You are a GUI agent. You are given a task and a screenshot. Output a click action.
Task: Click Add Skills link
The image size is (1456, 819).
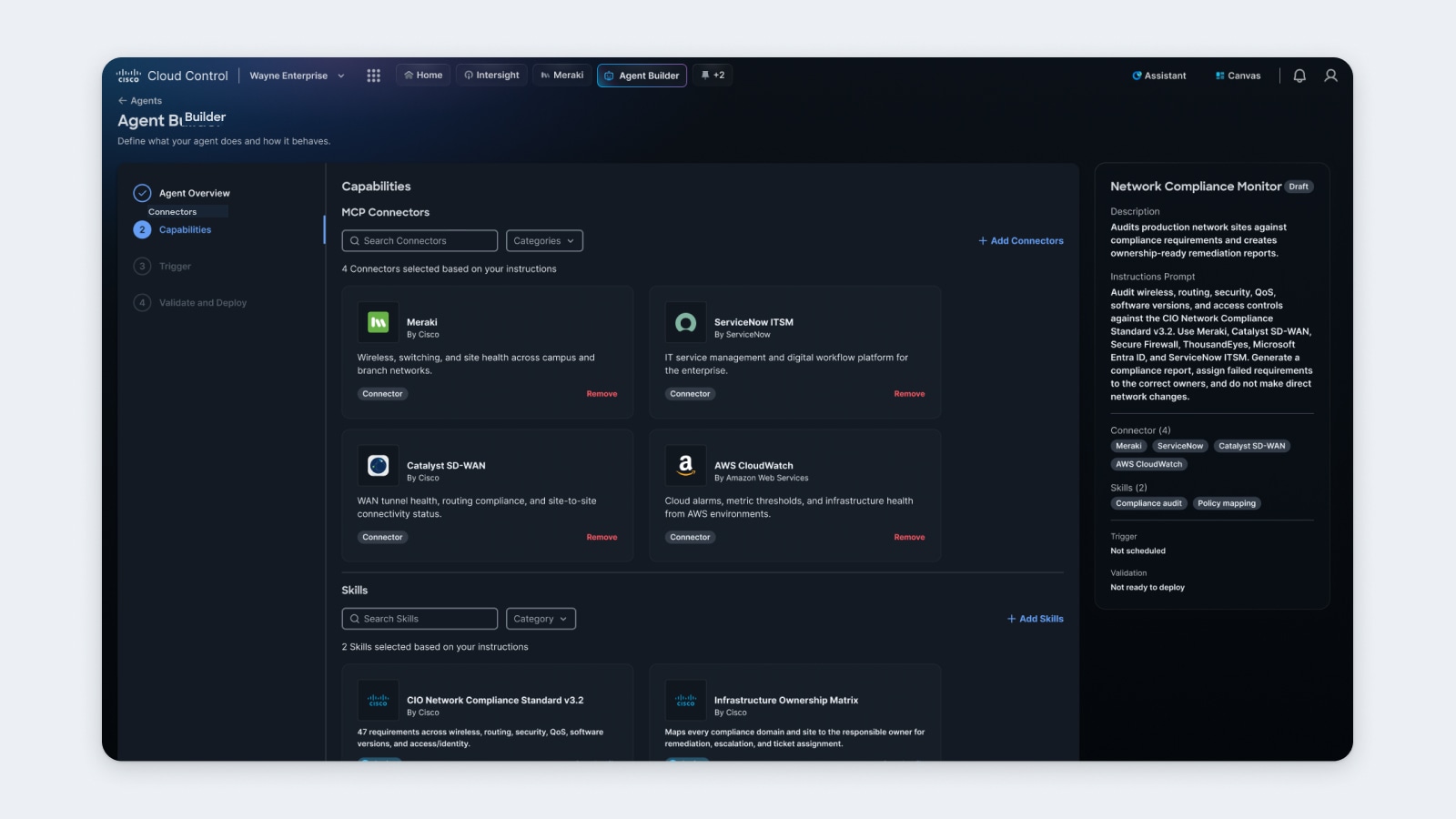point(1036,619)
